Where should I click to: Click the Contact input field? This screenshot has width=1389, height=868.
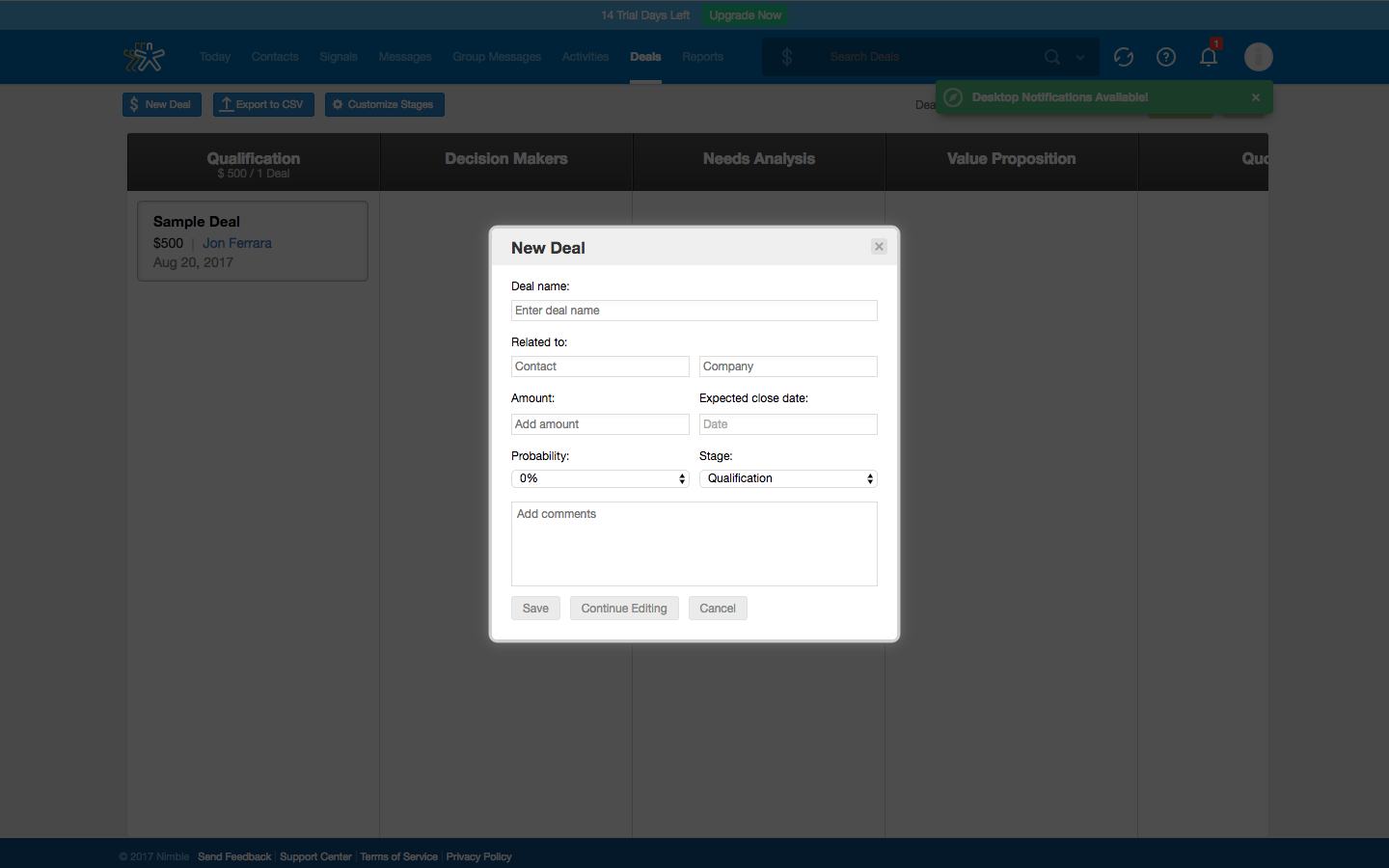(x=600, y=366)
